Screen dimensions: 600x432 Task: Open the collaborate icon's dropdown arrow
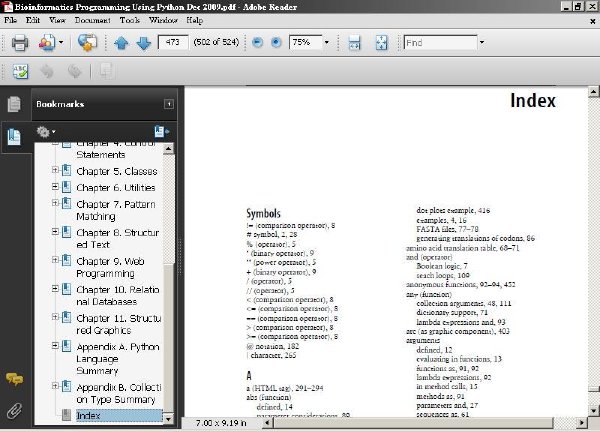[61, 42]
